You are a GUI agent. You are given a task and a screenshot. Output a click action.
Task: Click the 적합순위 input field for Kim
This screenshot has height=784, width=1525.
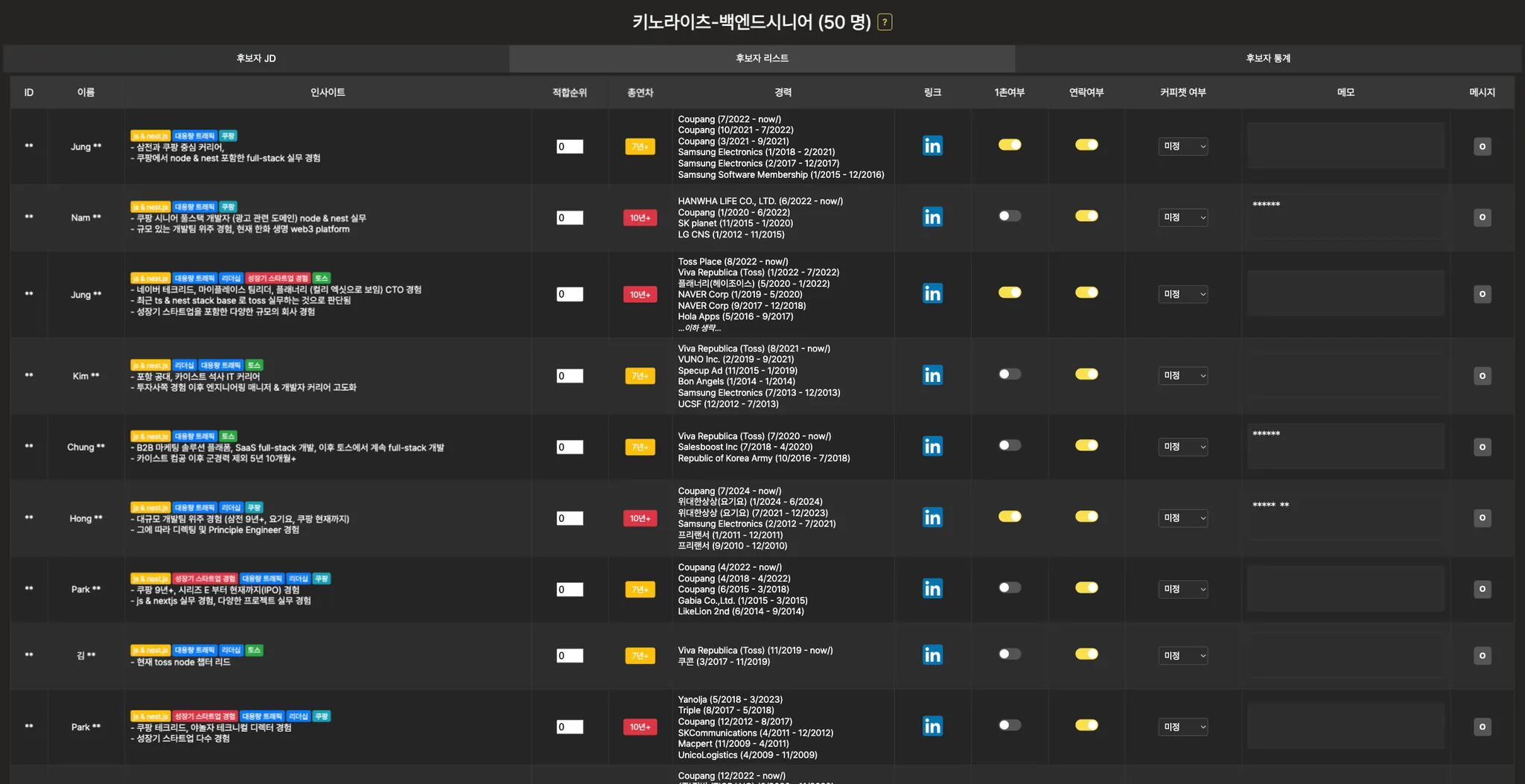(x=570, y=376)
